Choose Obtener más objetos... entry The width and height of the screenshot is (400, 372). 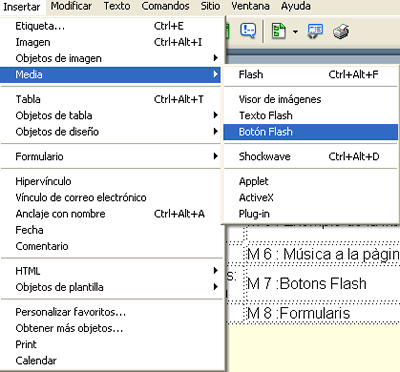tap(111, 328)
